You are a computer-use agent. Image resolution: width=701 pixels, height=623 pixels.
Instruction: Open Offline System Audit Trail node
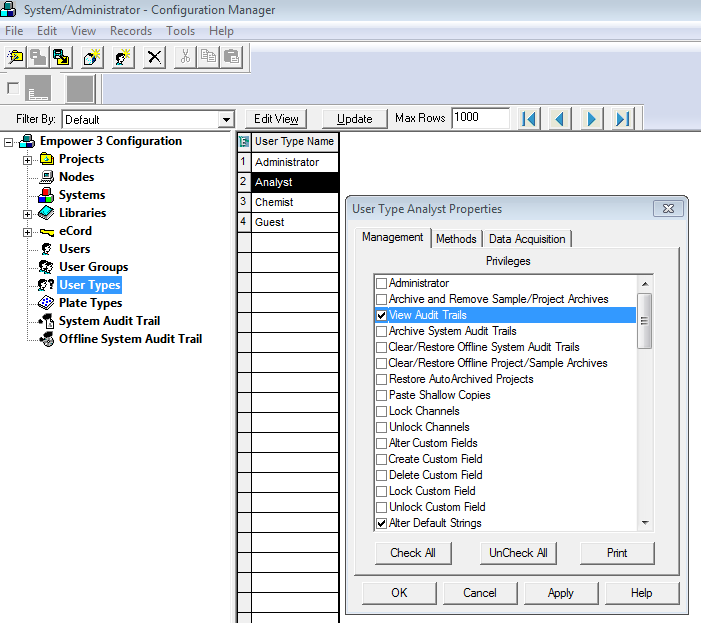click(130, 339)
